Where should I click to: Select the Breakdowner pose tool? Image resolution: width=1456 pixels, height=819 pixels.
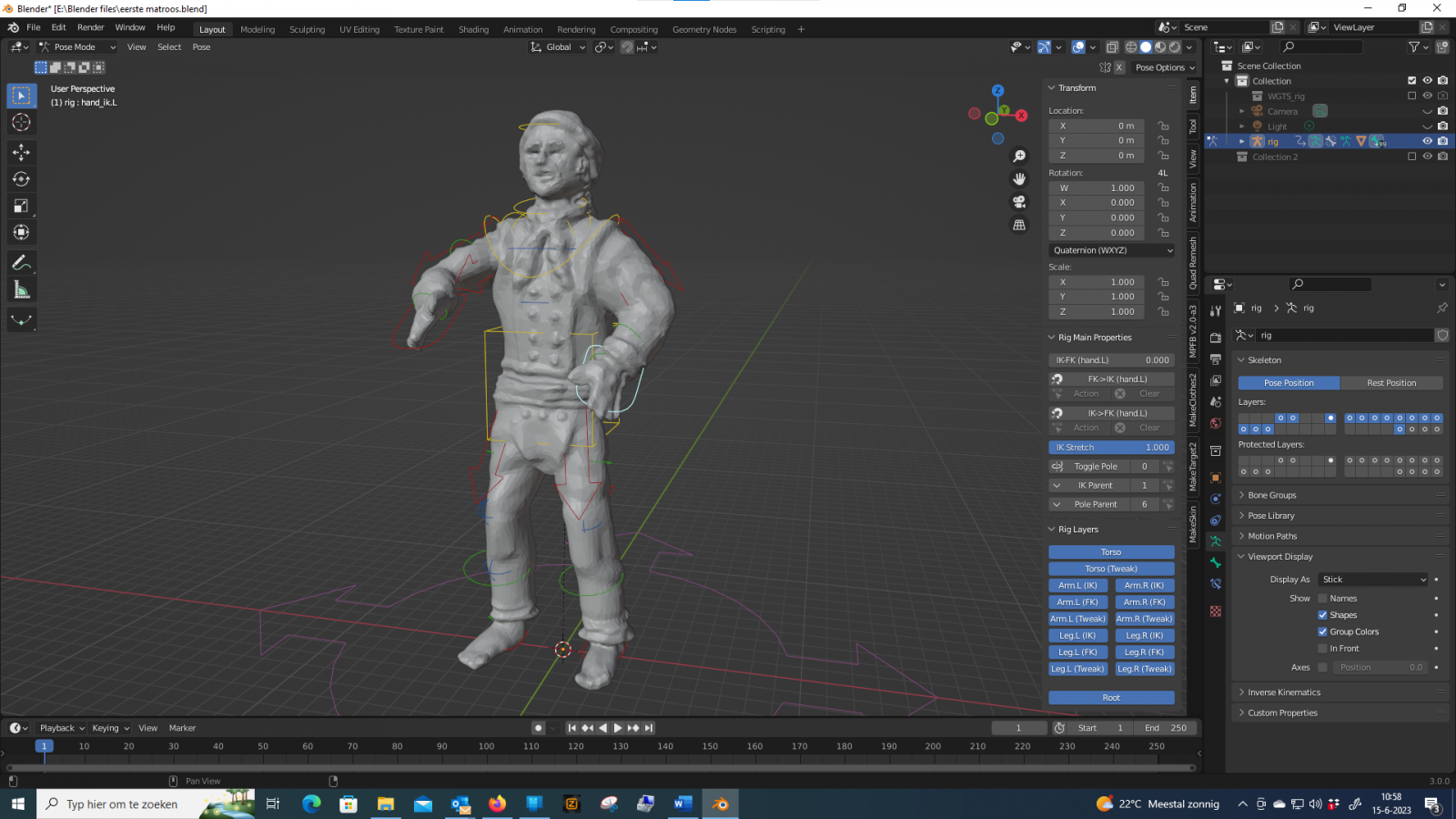pyautogui.click(x=21, y=319)
